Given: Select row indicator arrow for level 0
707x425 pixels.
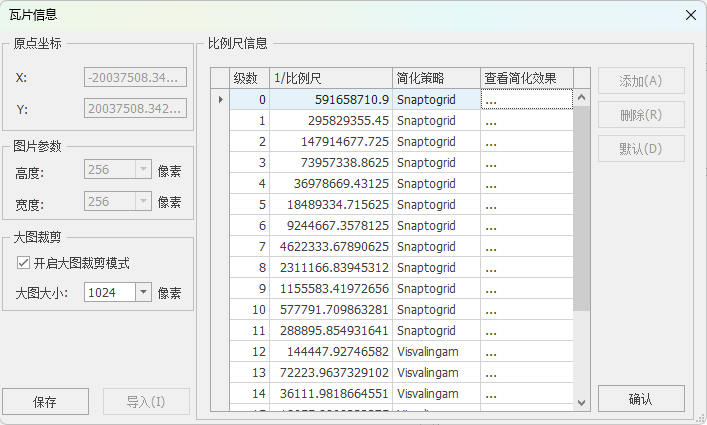Looking at the screenshot, I should pos(220,100).
